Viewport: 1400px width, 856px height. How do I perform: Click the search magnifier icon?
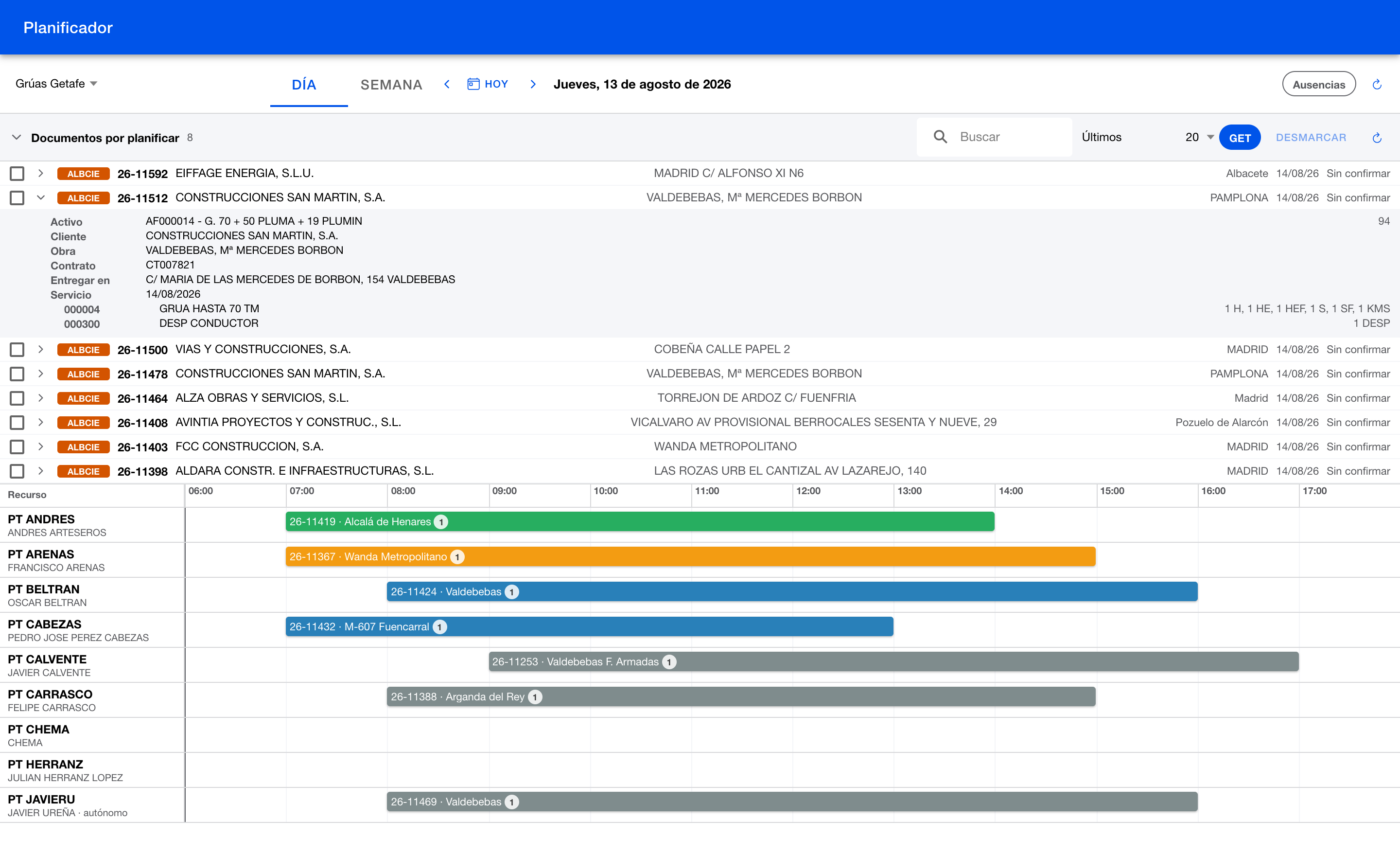(940, 137)
